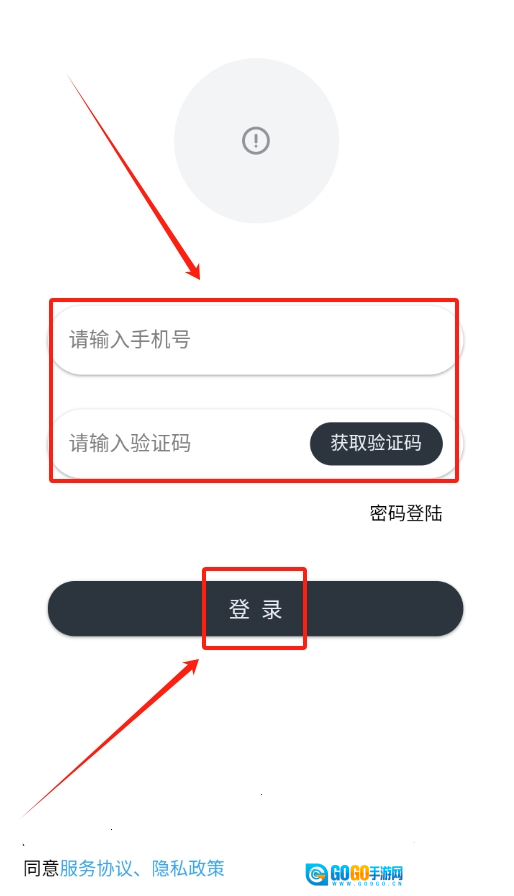Open the 隐私政策 privacy policy link
The image size is (514, 896).
coord(188,869)
